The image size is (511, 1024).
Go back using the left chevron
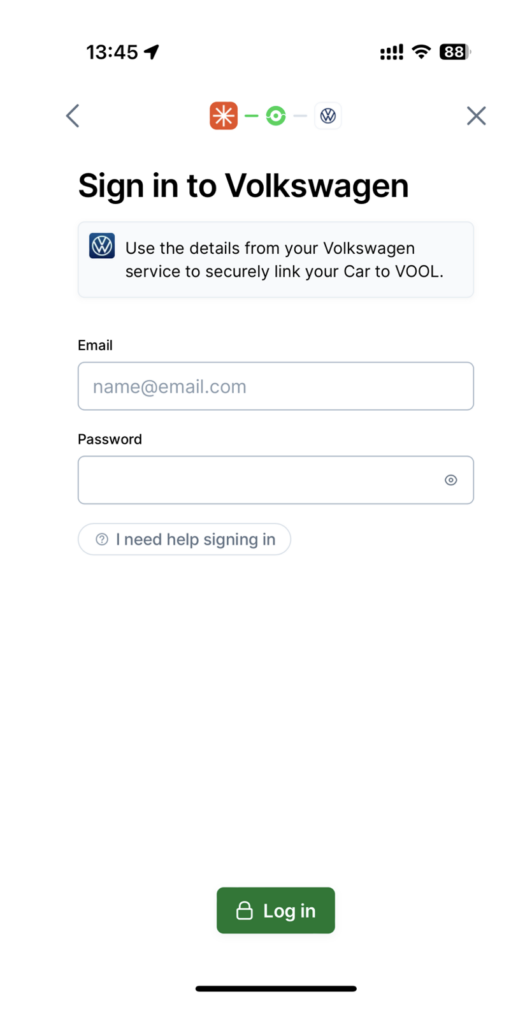73,116
